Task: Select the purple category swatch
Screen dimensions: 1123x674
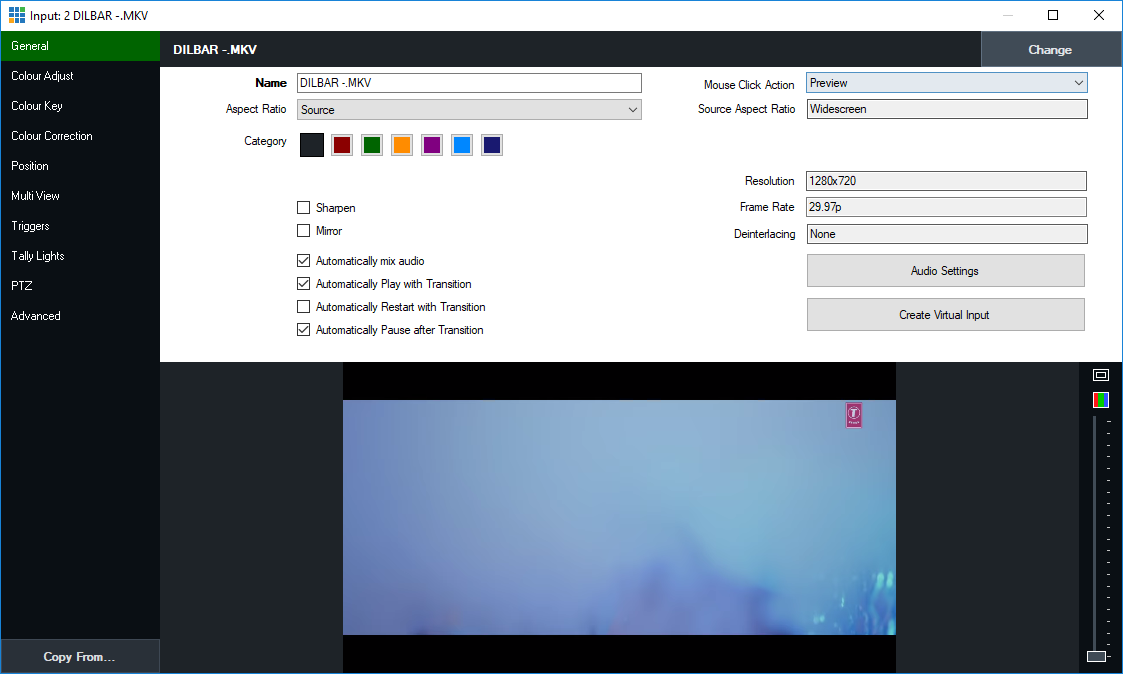Action: point(432,145)
